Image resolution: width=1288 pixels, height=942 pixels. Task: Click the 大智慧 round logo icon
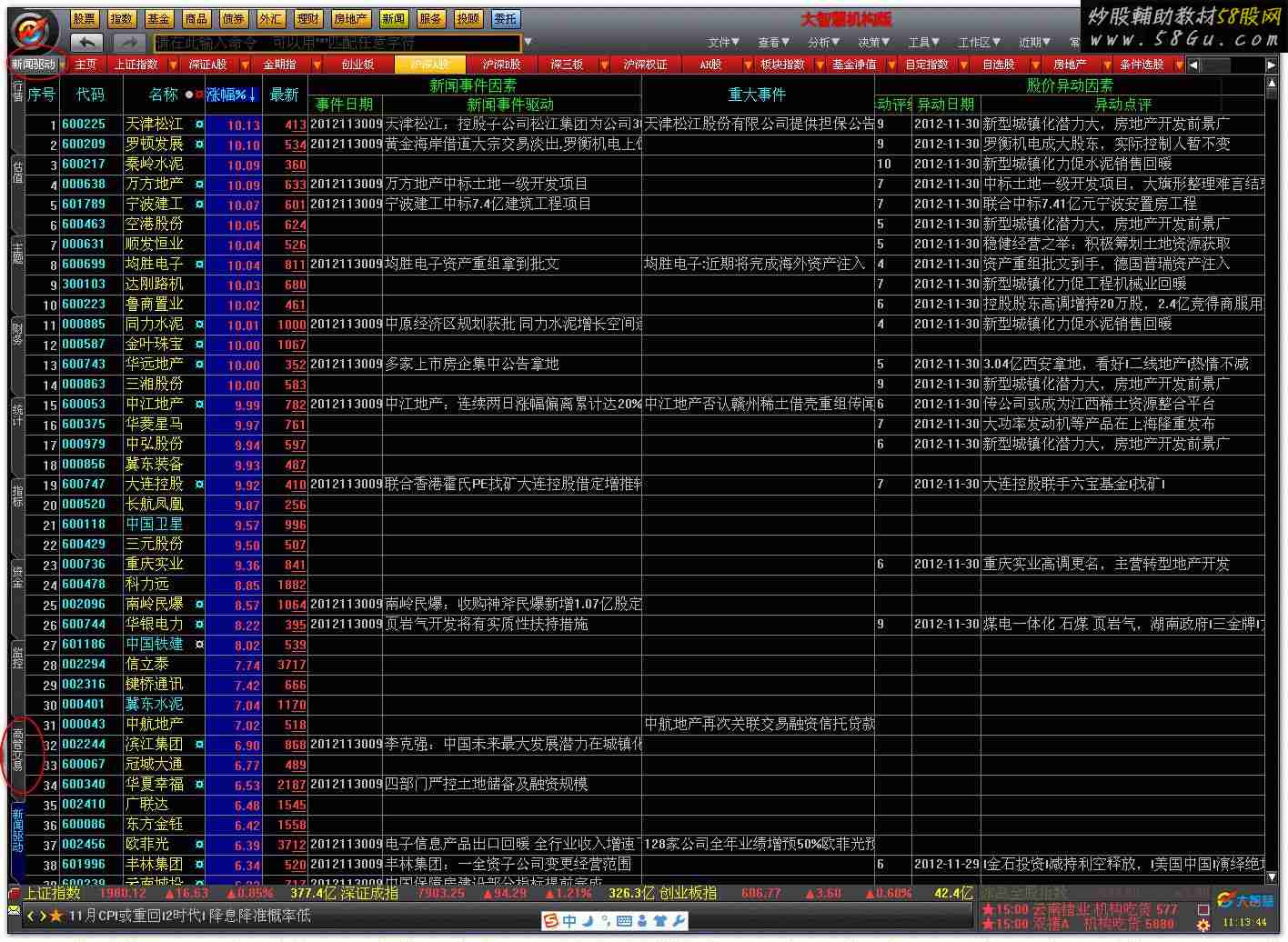(x=34, y=30)
